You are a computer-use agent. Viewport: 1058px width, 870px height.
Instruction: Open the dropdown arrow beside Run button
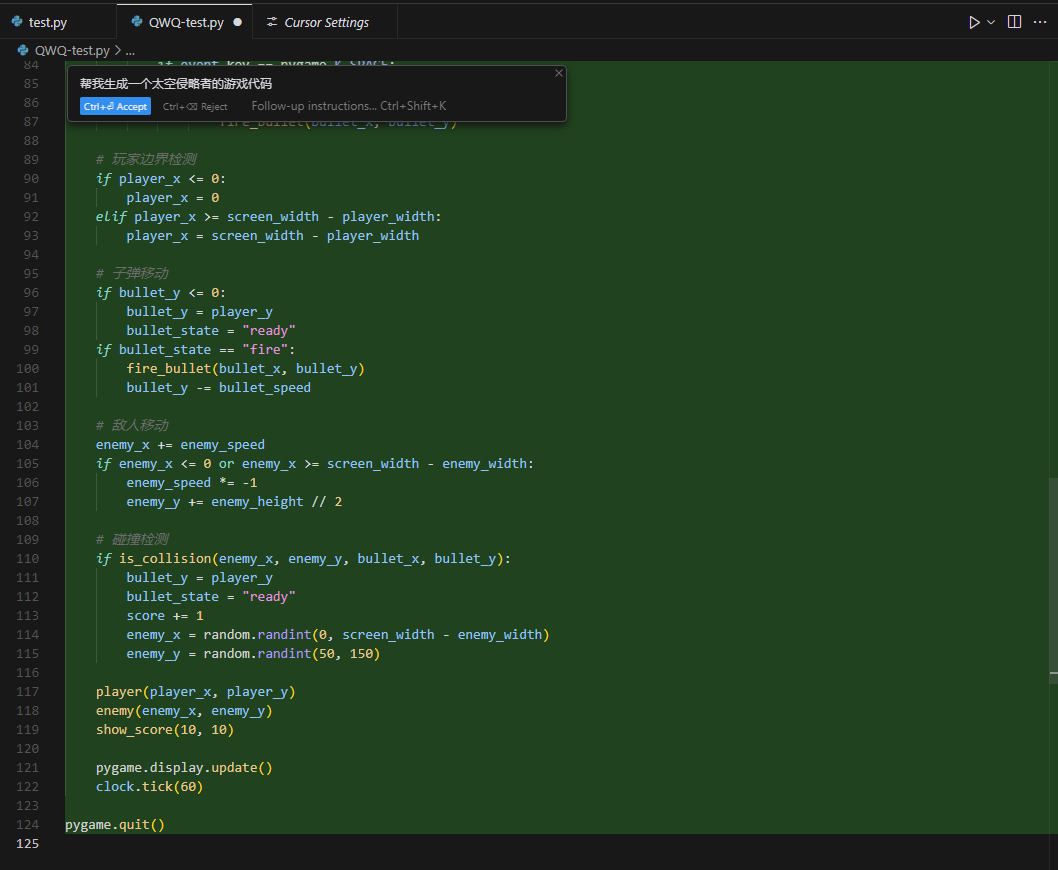[991, 22]
